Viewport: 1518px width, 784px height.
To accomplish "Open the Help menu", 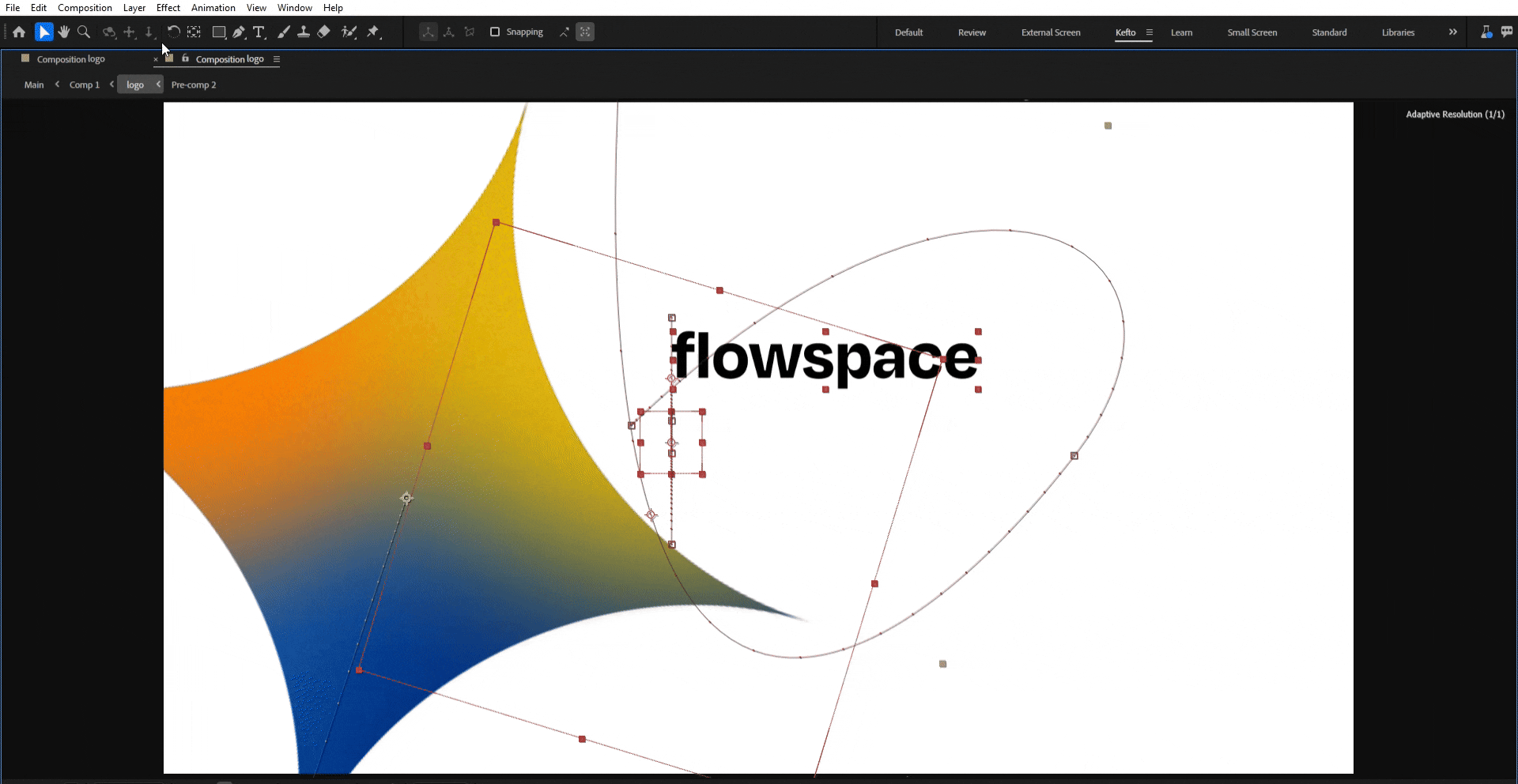I will pos(333,8).
